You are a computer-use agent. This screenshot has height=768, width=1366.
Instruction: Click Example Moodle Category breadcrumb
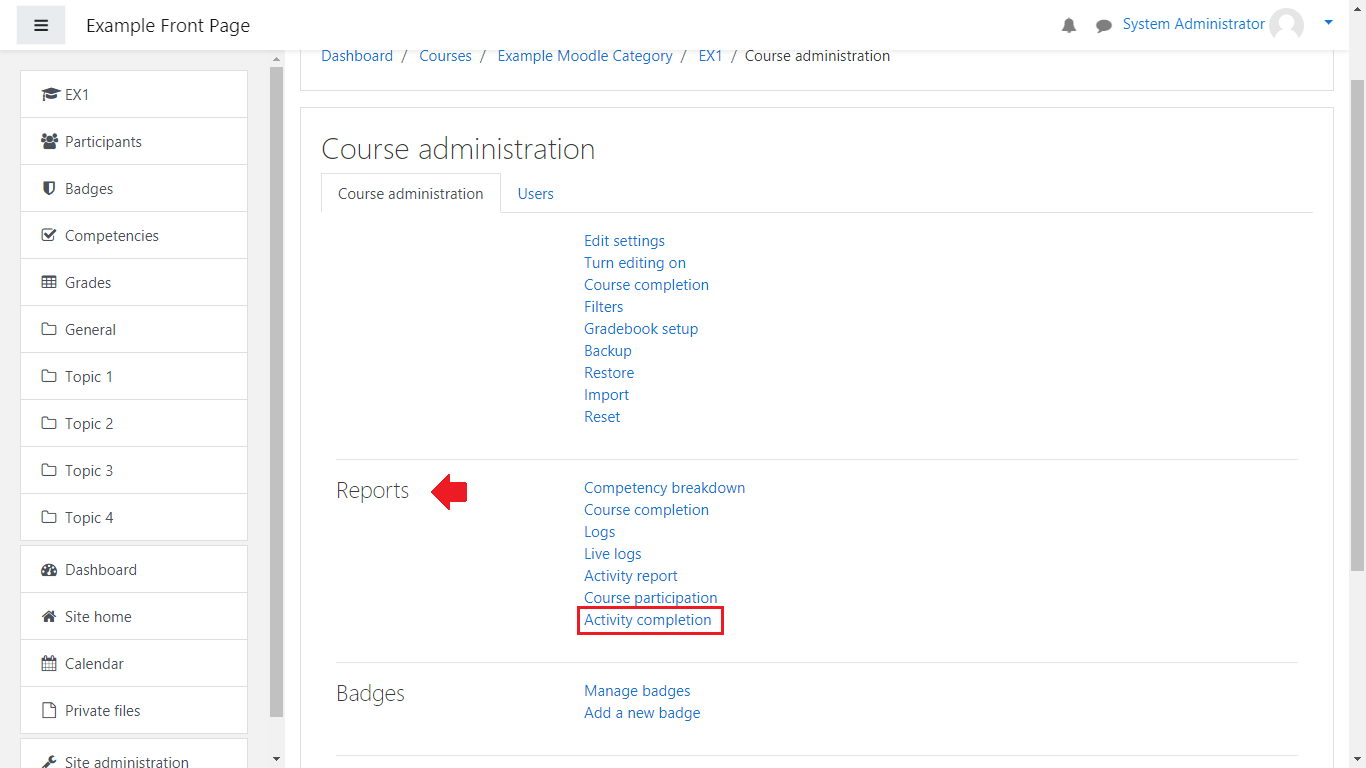pos(585,56)
